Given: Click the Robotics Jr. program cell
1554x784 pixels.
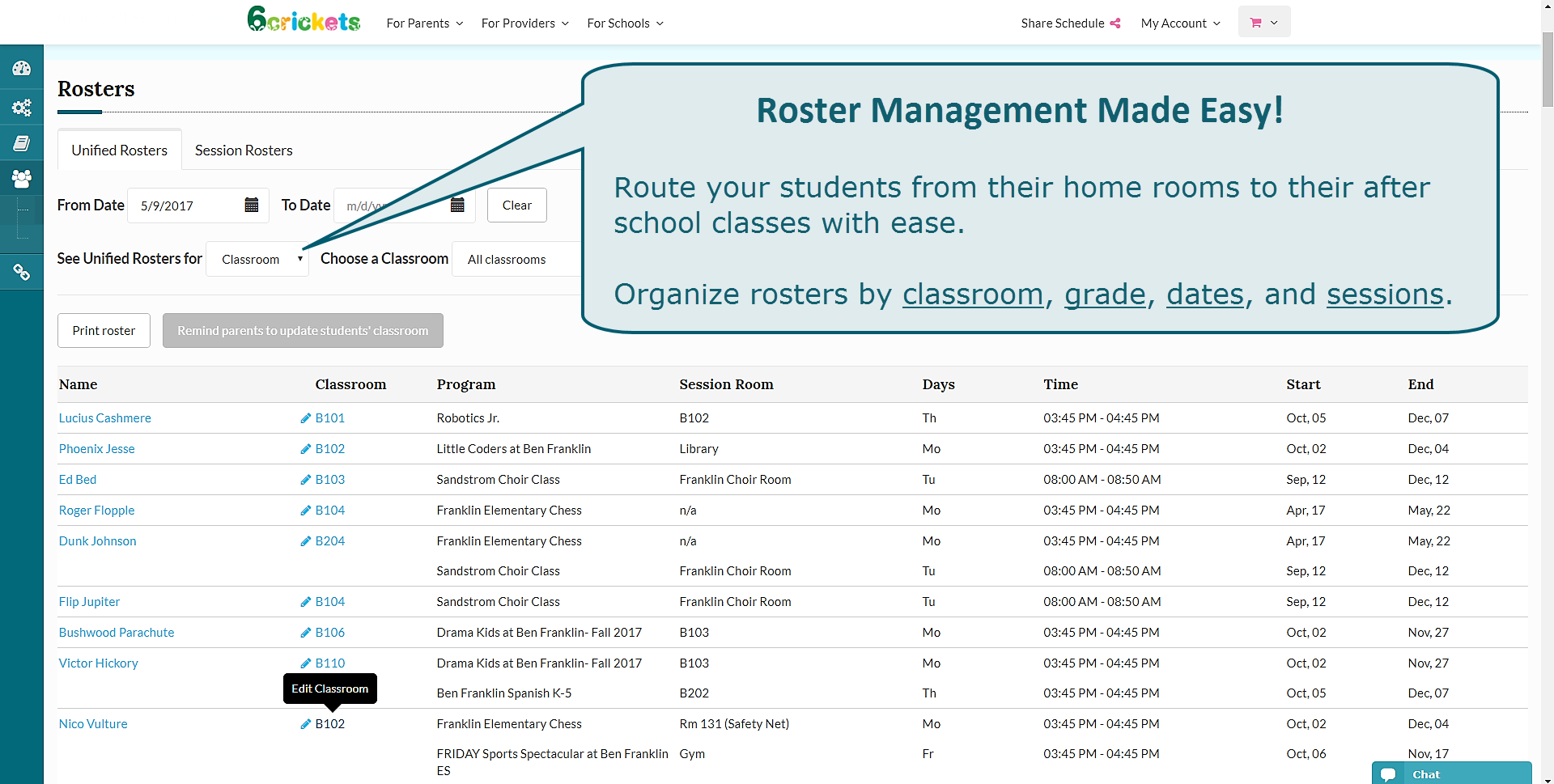Looking at the screenshot, I should tap(468, 418).
